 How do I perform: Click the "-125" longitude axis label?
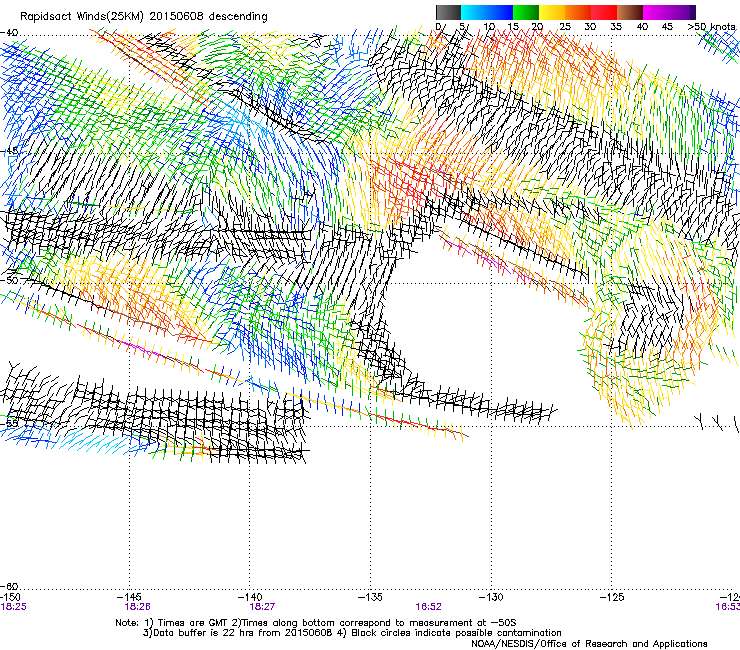tap(612, 598)
